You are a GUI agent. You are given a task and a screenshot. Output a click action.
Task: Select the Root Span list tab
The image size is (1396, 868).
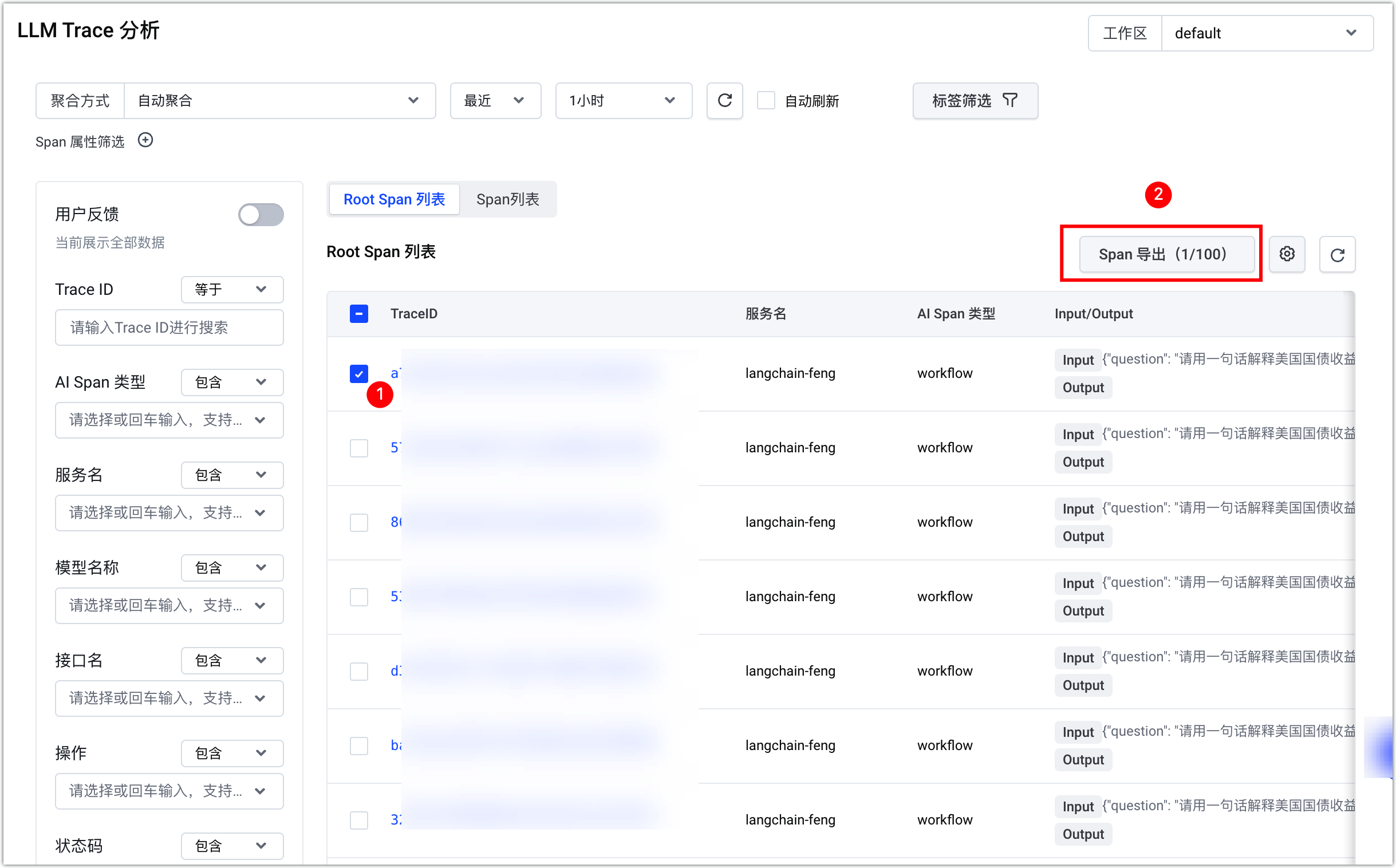point(395,199)
